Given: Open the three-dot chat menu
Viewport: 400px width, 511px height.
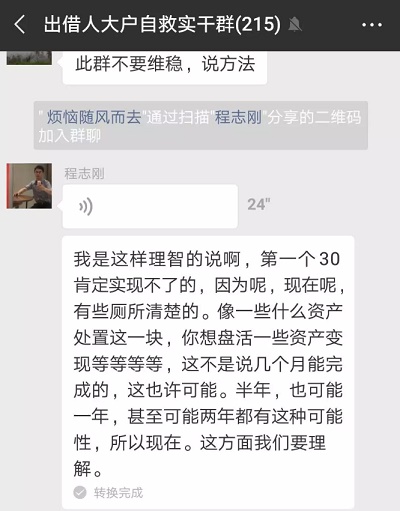Looking at the screenshot, I should point(372,25).
